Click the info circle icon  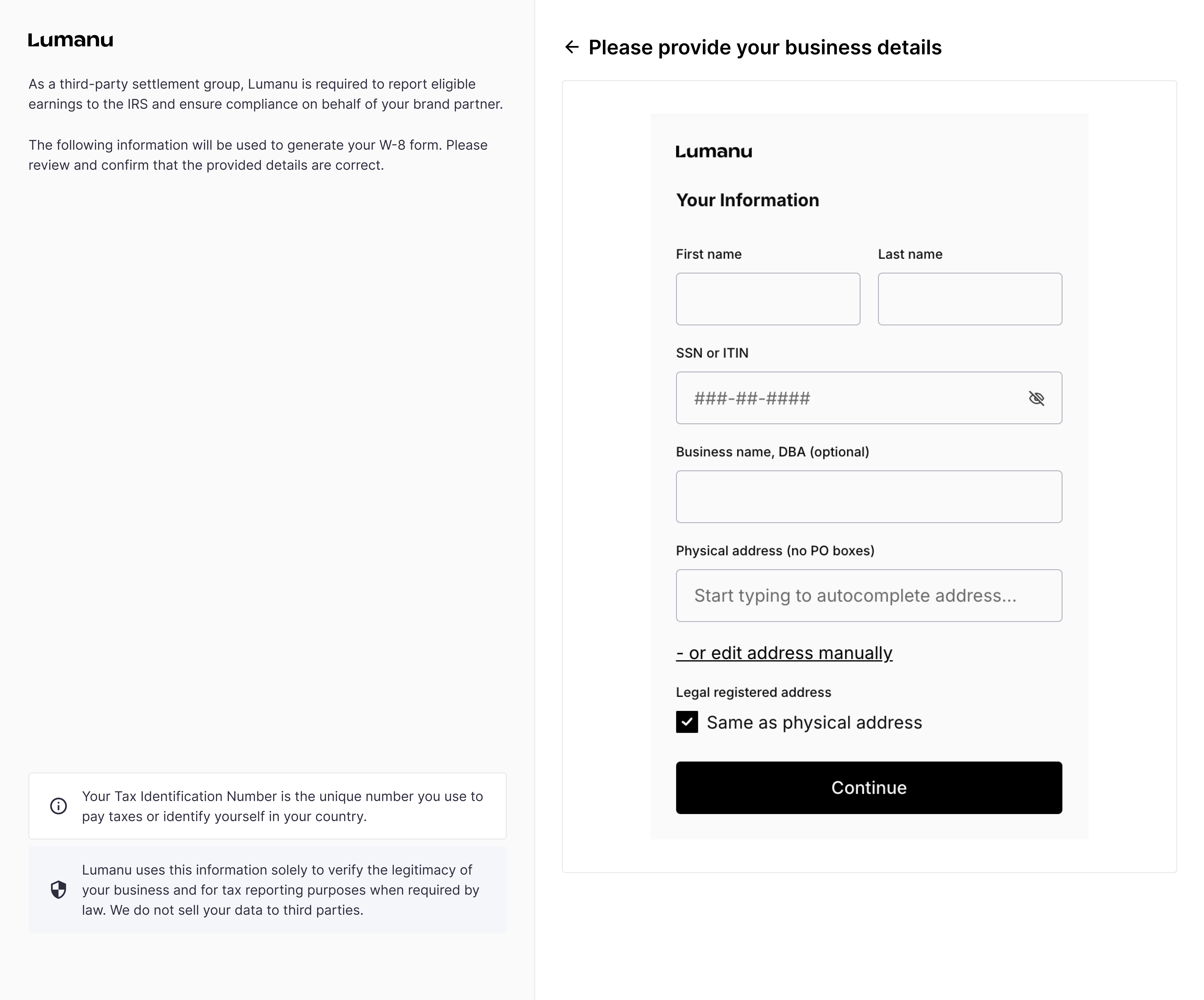[59, 806]
